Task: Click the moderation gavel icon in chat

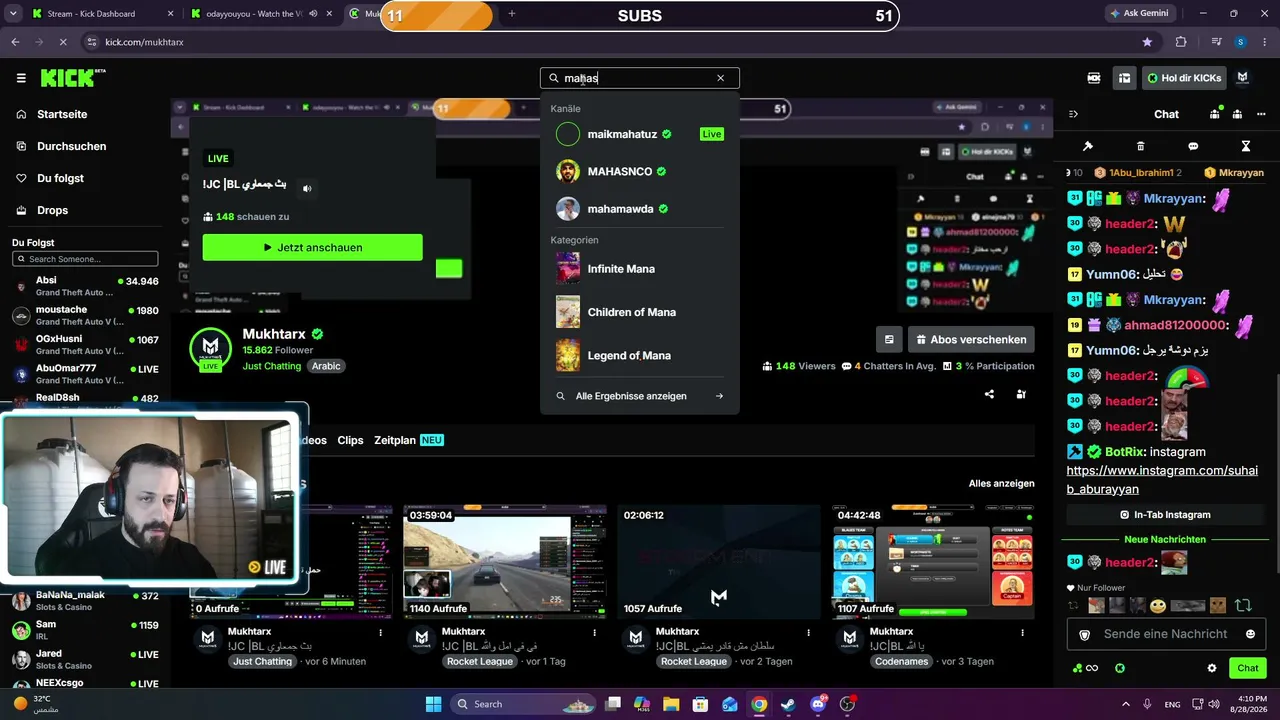Action: (x=1088, y=146)
